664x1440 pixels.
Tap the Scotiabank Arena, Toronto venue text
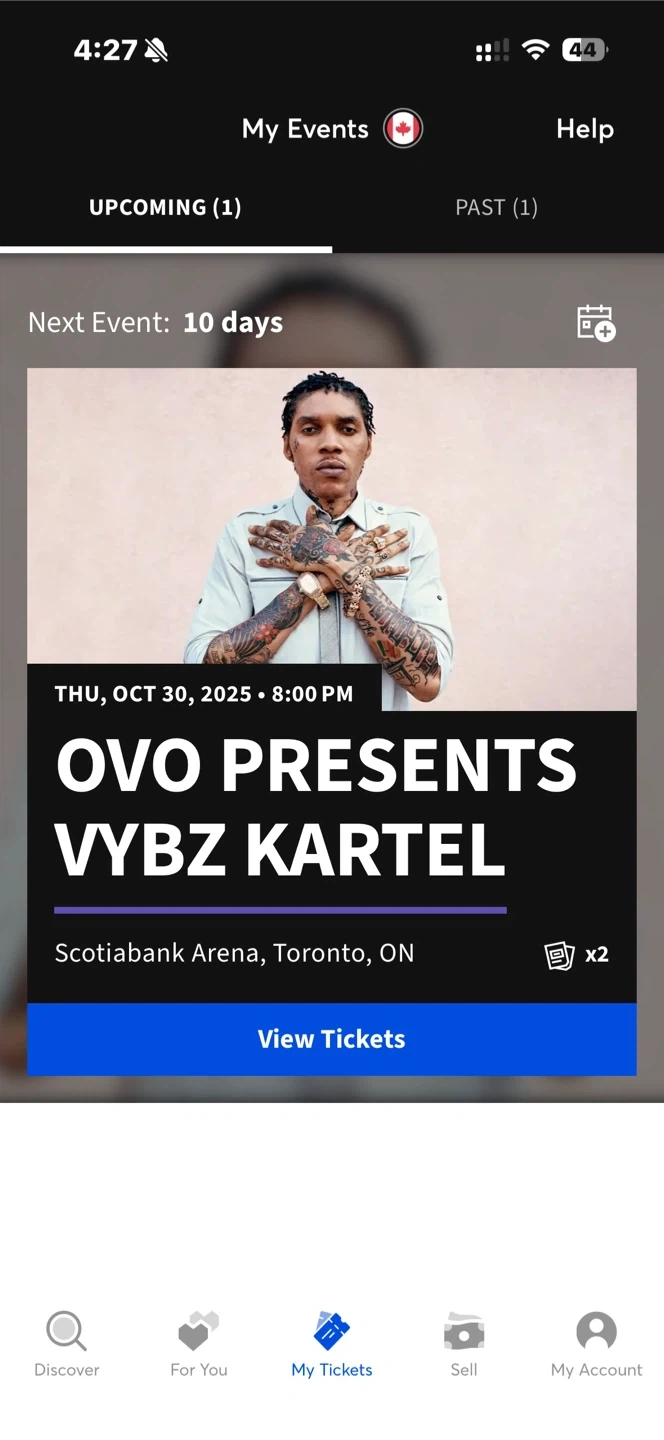coord(234,953)
